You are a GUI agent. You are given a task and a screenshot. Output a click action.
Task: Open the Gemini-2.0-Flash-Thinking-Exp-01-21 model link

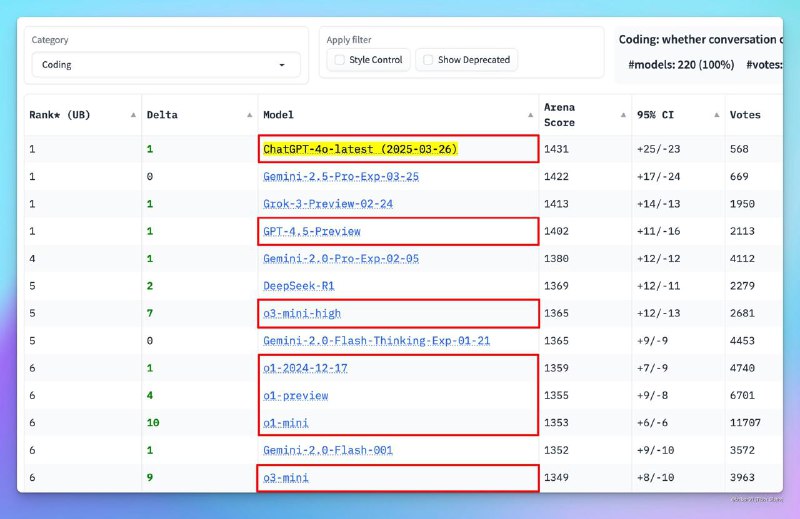click(377, 340)
